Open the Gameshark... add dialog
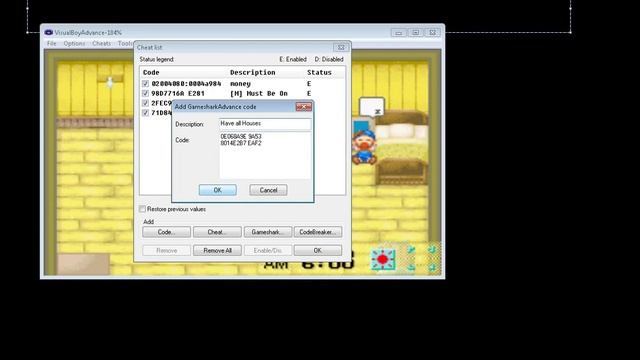This screenshot has width=640, height=360. pos(268,232)
